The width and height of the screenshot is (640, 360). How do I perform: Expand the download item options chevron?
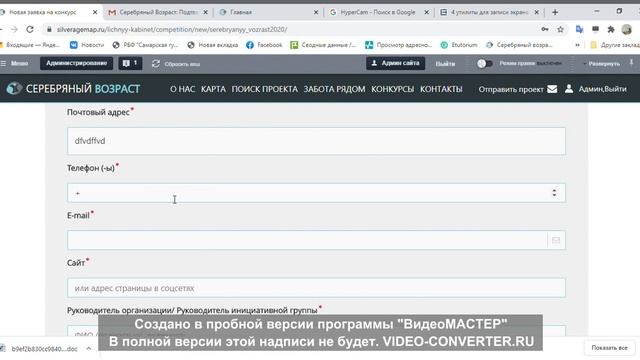point(89,349)
